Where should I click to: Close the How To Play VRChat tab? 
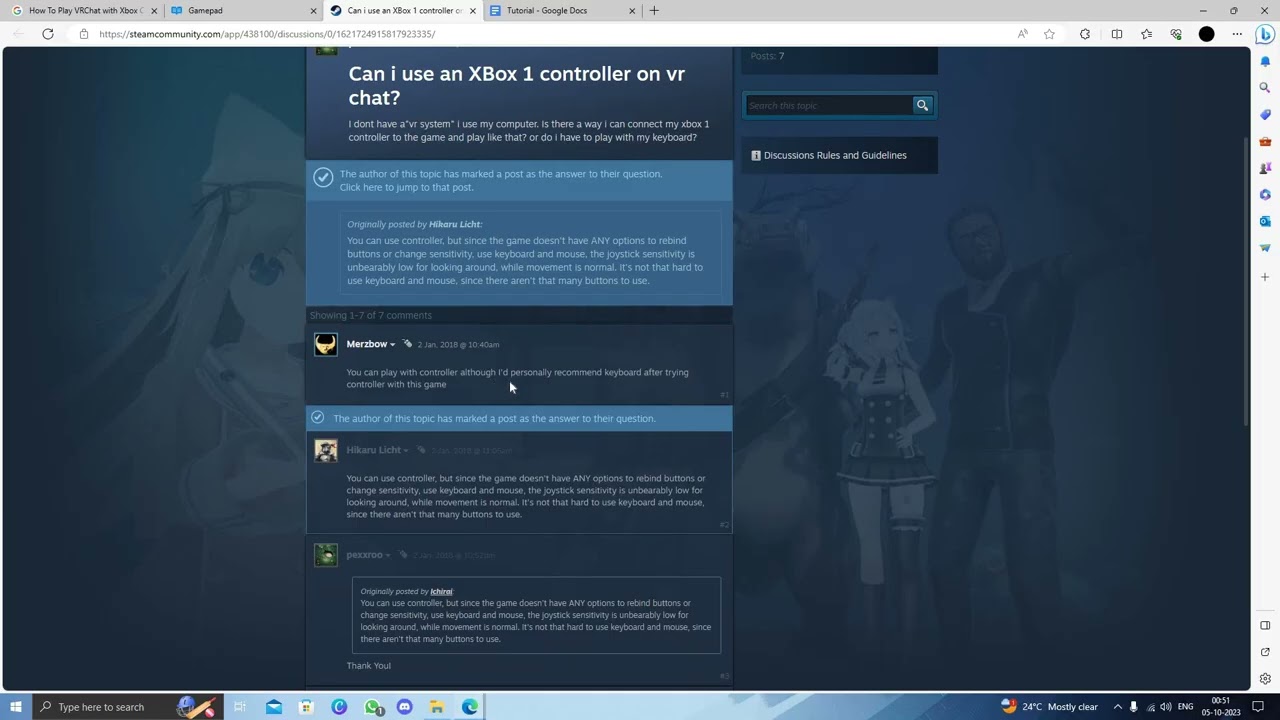pyautogui.click(x=154, y=11)
